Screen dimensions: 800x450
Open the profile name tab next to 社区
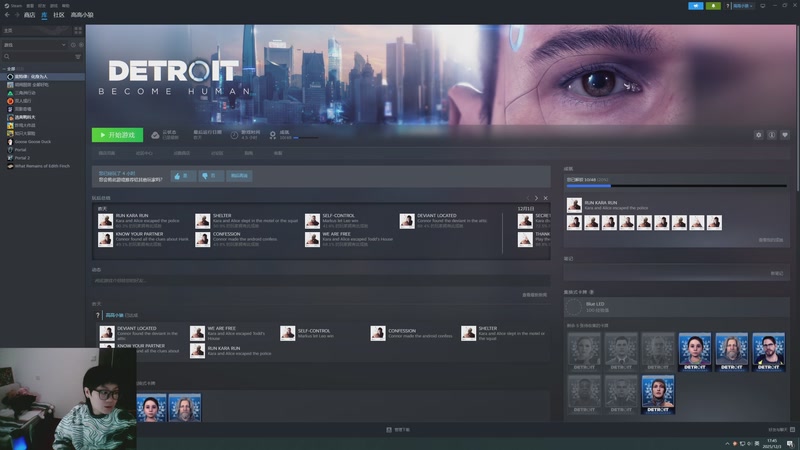(x=82, y=15)
